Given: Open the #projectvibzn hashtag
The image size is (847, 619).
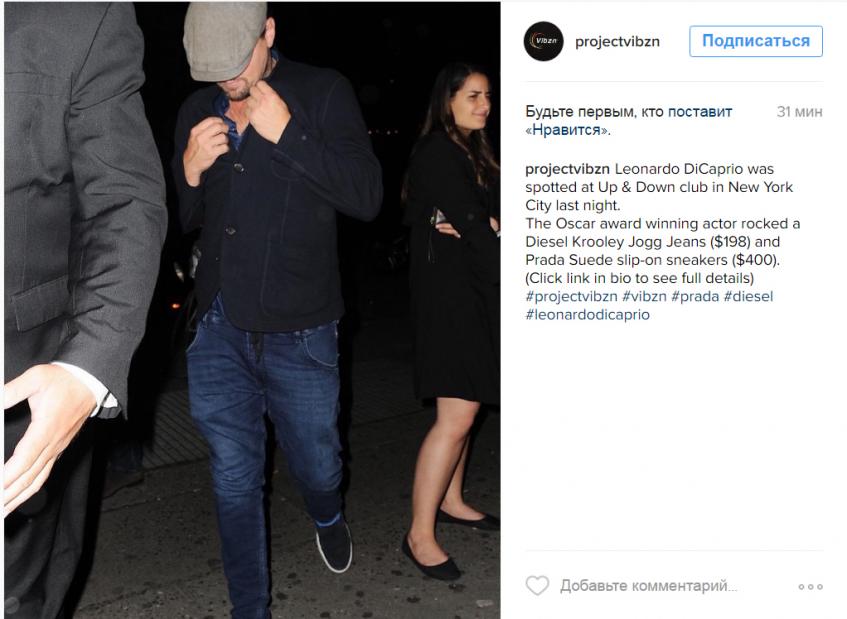Looking at the screenshot, I should (x=571, y=297).
